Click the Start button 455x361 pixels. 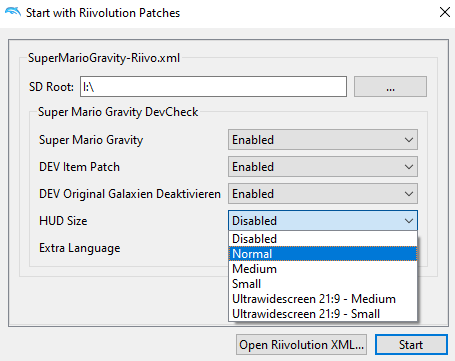pos(411,345)
